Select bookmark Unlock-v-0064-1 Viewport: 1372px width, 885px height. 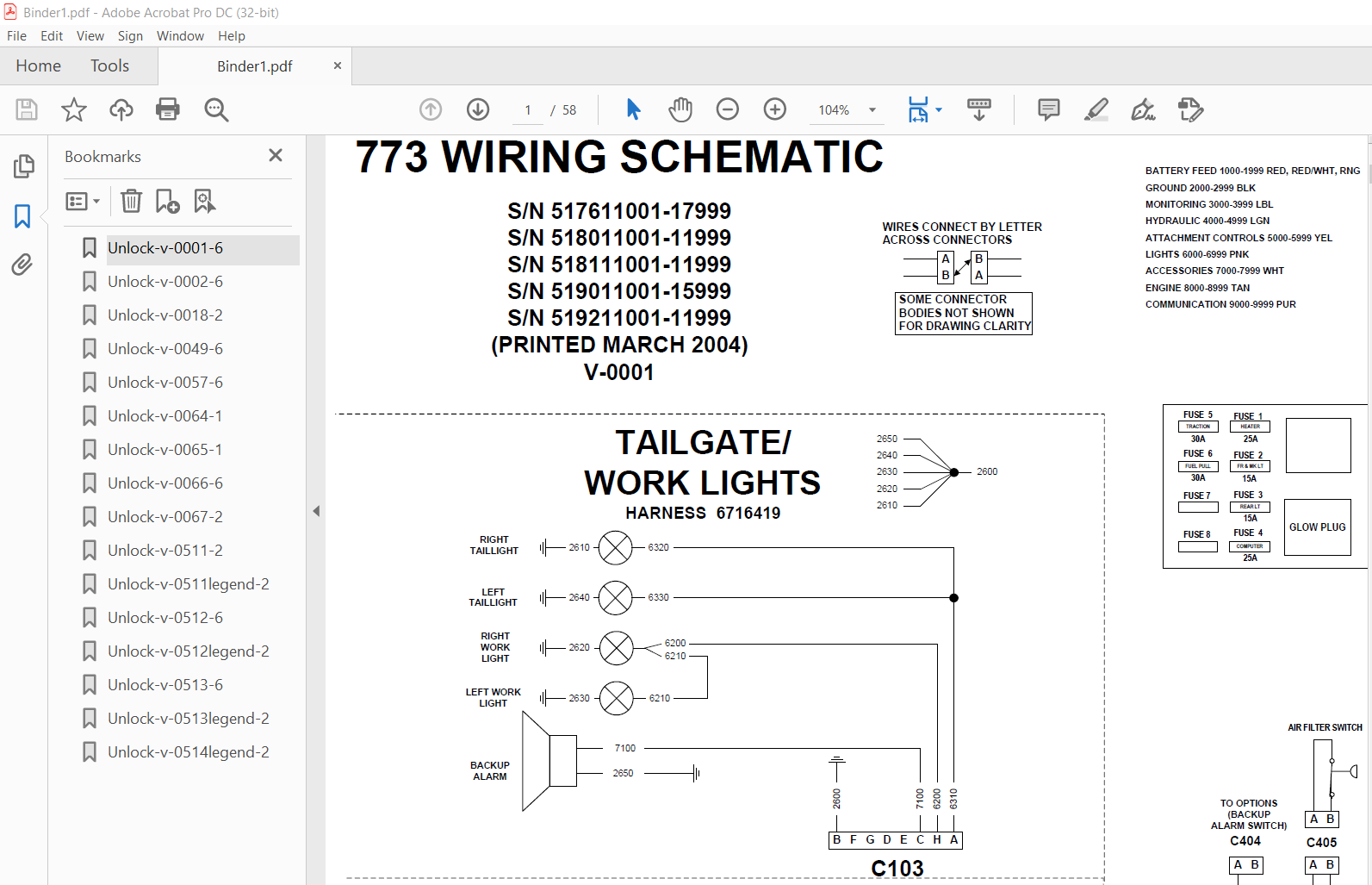pos(165,416)
